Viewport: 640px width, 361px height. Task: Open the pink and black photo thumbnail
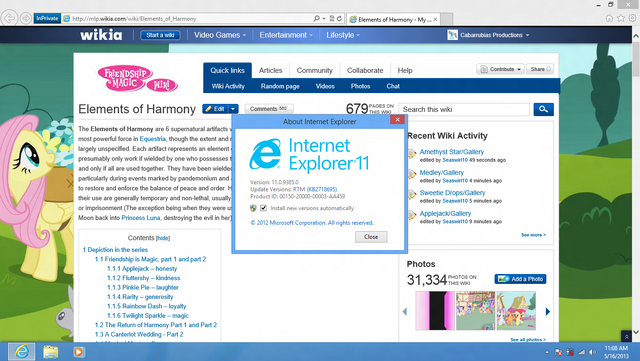[435, 311]
